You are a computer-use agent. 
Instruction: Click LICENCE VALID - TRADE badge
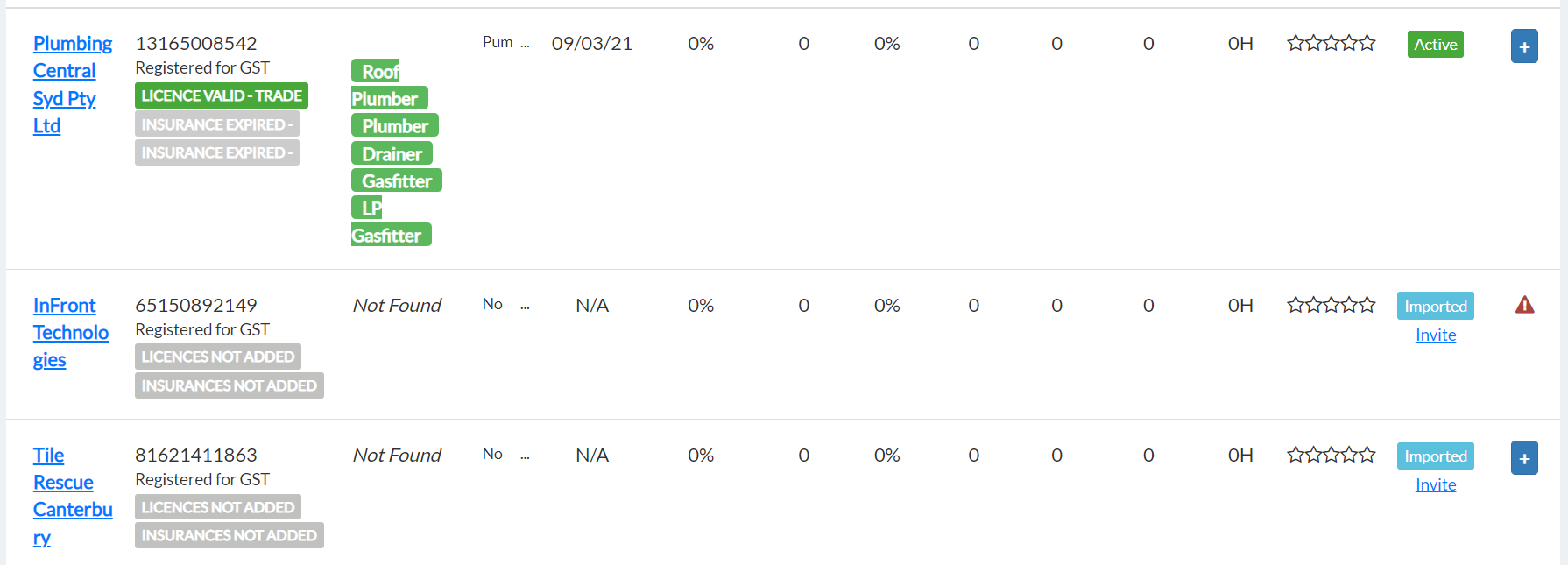coord(222,95)
